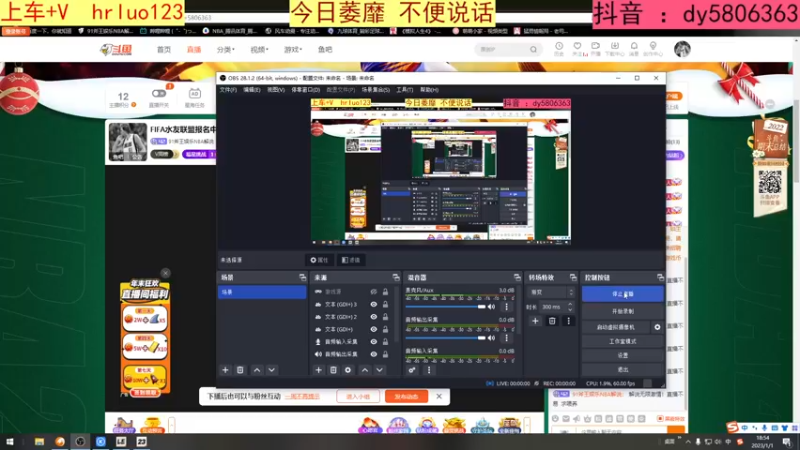The width and height of the screenshot is (800, 450).
Task: Adjust the 300 ms duration stepper arrows
Action: 570,307
